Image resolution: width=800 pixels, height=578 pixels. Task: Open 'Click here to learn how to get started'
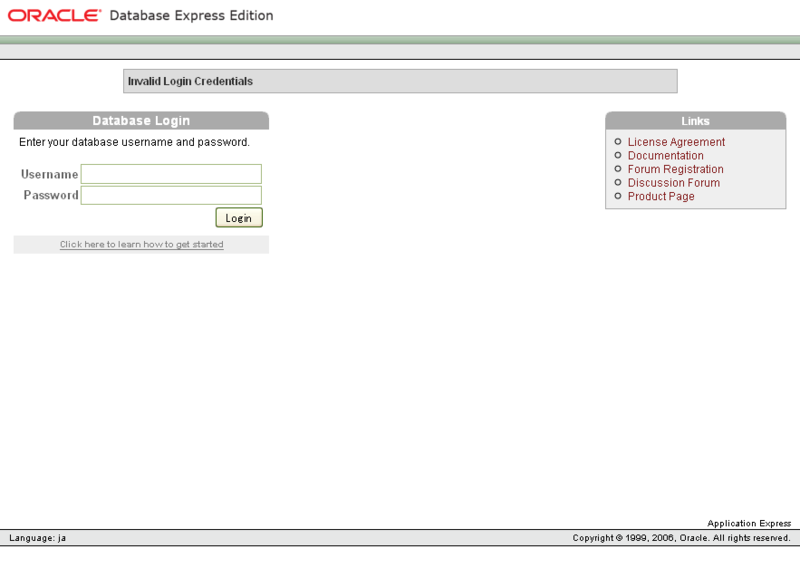click(141, 244)
